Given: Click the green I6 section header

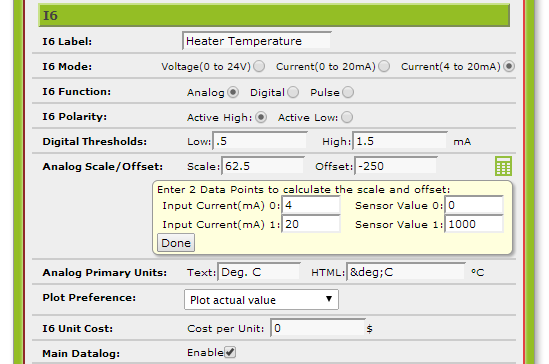Looking at the screenshot, I should click(274, 15).
